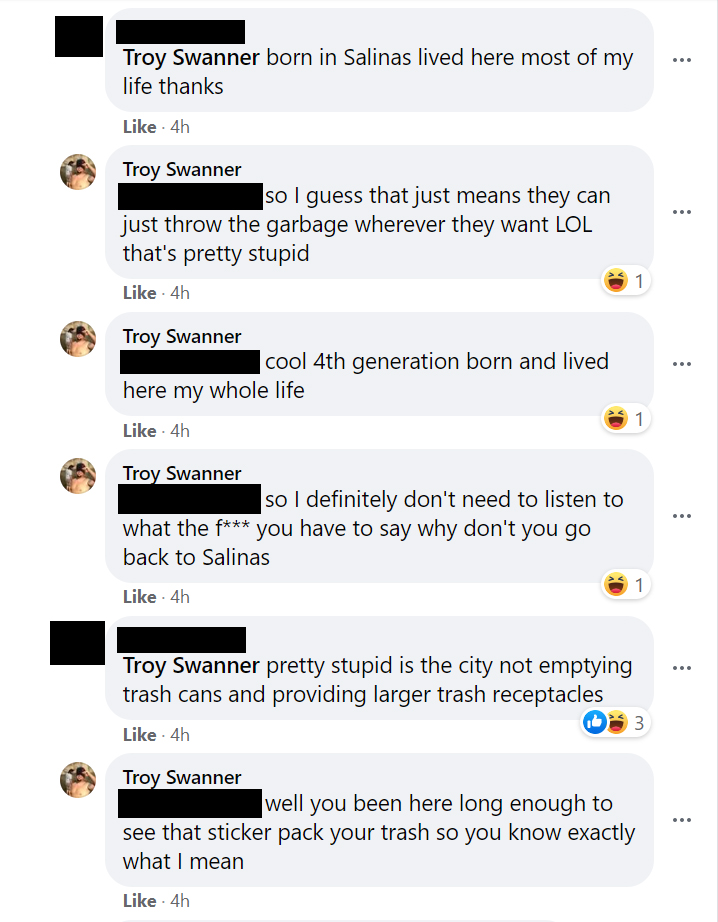
Task: View haha reaction on "throw the garbage" comment
Action: pos(626,282)
